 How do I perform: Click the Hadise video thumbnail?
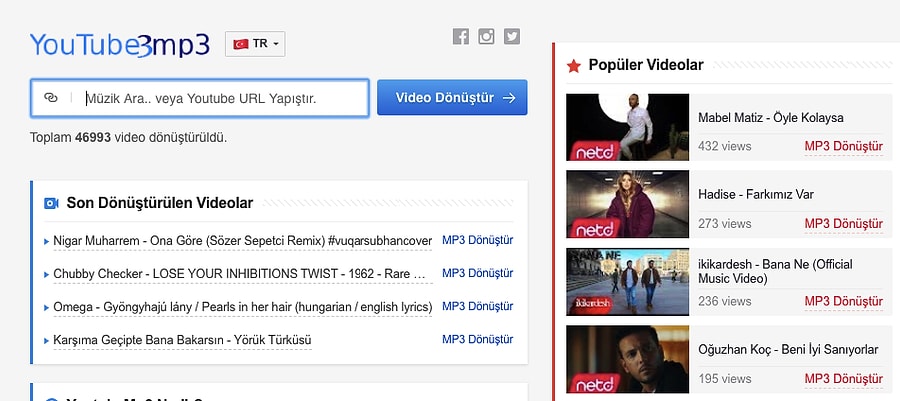pos(627,204)
